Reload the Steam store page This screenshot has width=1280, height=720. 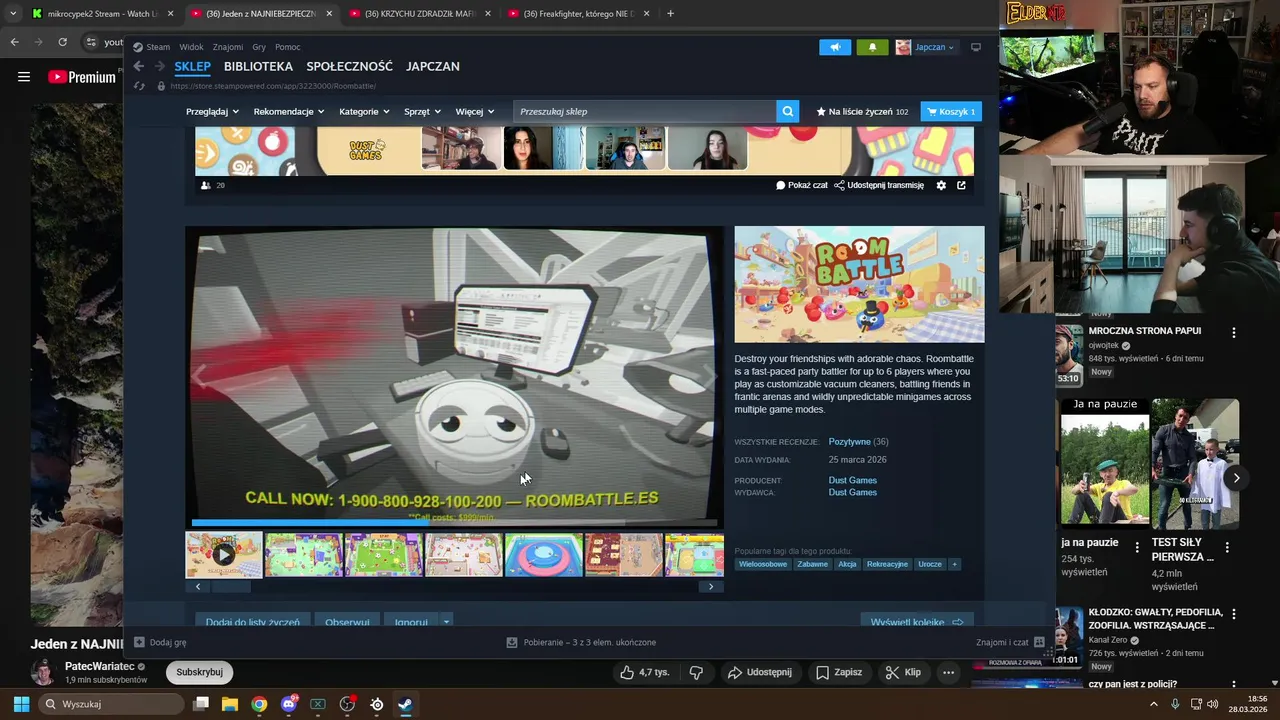click(139, 86)
